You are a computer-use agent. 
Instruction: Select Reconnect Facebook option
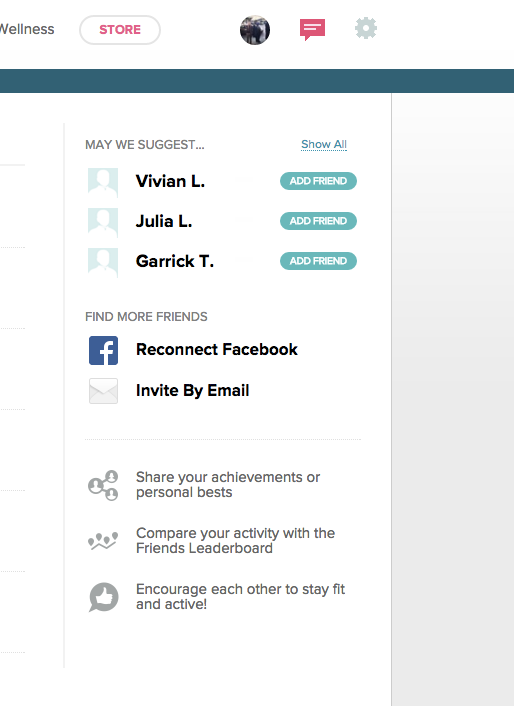coord(217,349)
